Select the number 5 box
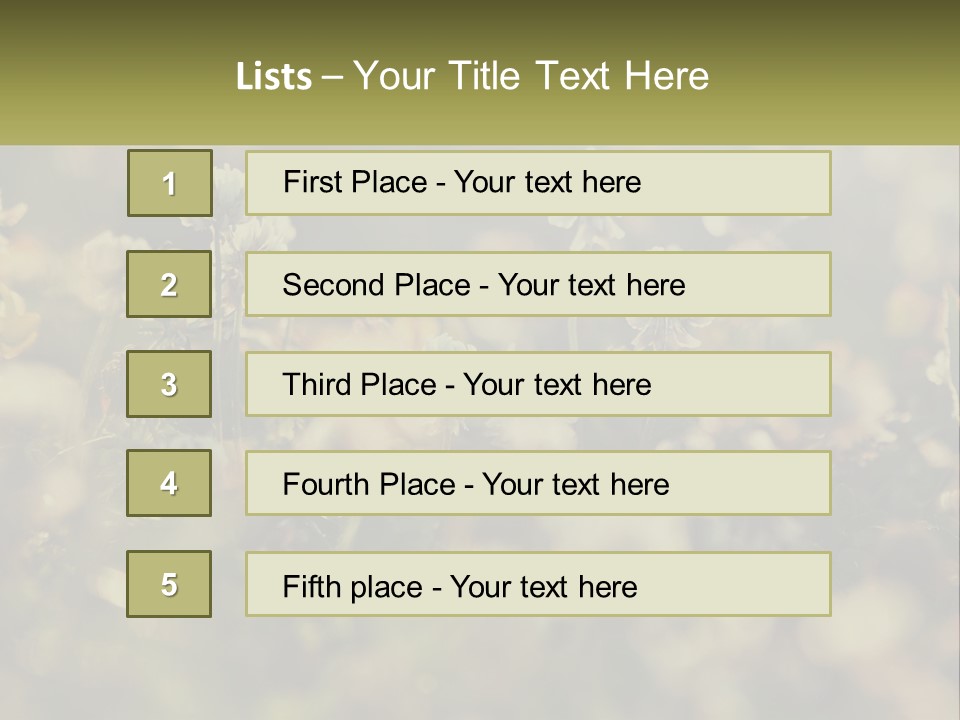 pyautogui.click(x=169, y=584)
